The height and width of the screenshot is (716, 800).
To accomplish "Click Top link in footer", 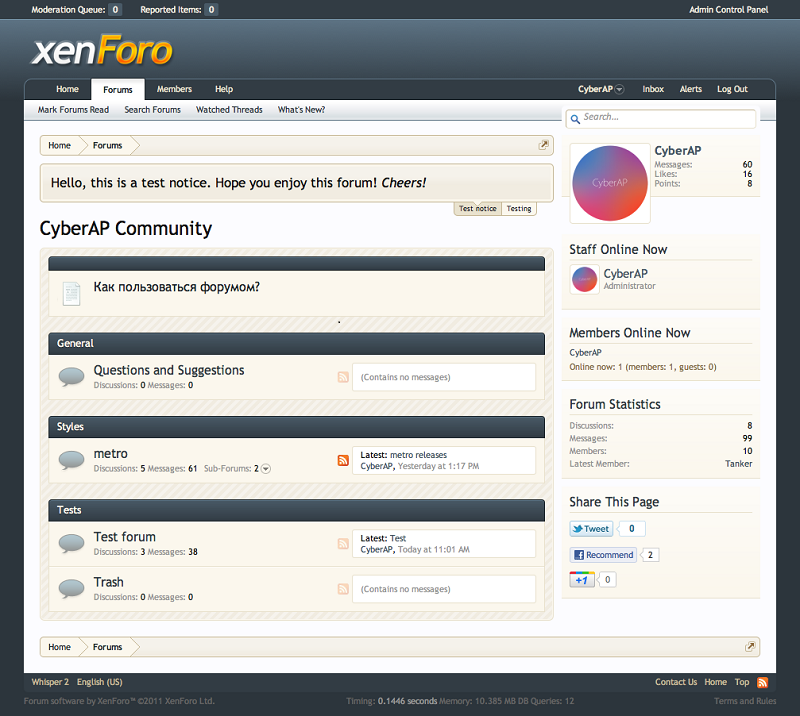I will click(742, 682).
